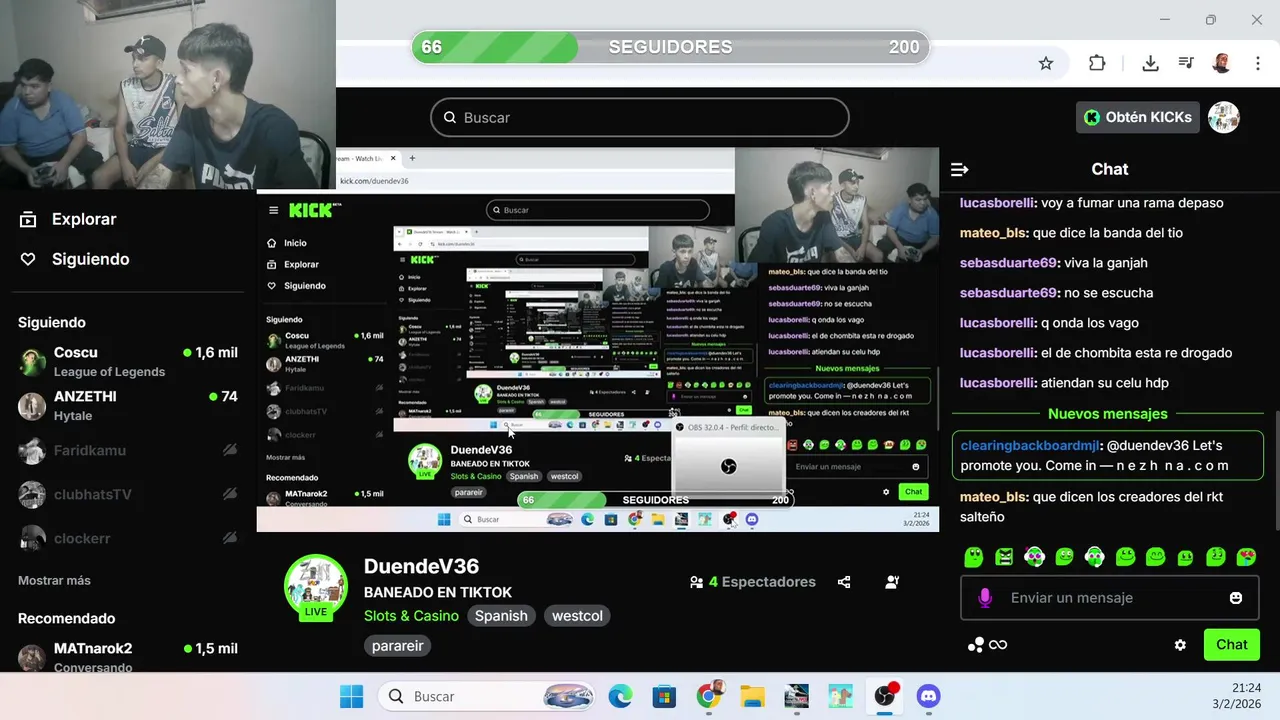The image size is (1280, 720).
Task: Insert the emote left of the heart-eyes emote
Action: point(1216,557)
